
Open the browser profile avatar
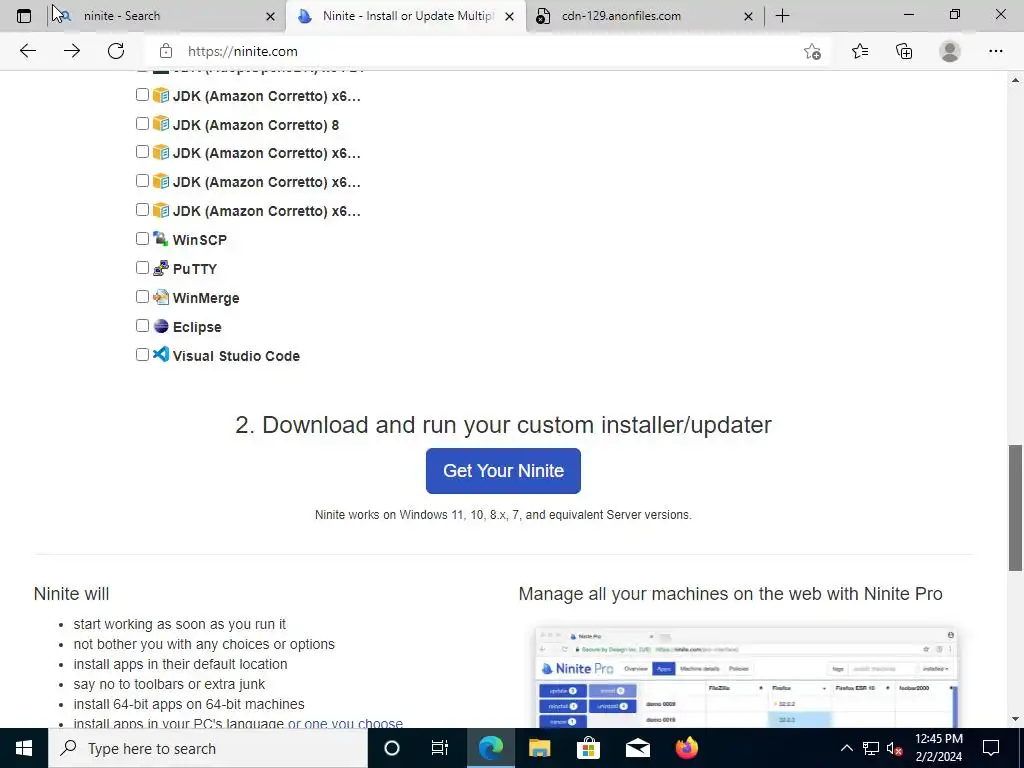950,51
